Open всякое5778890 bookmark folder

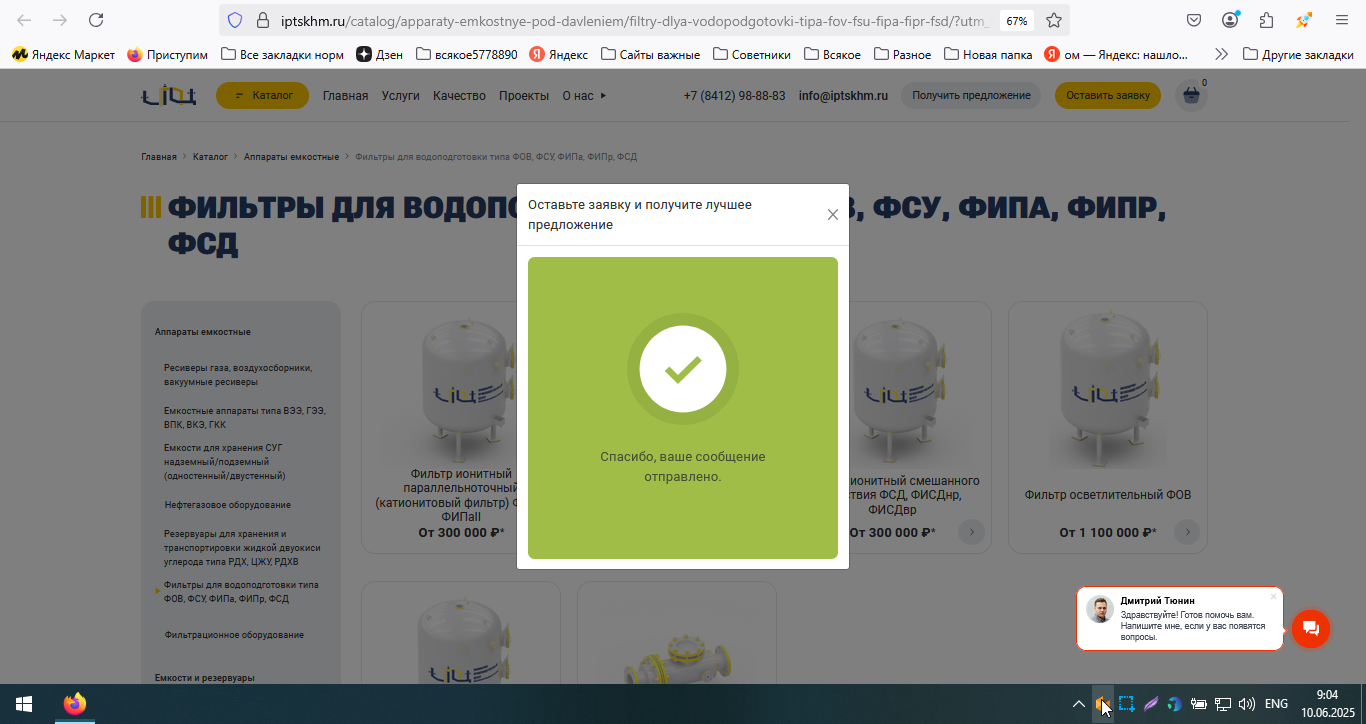[467, 55]
